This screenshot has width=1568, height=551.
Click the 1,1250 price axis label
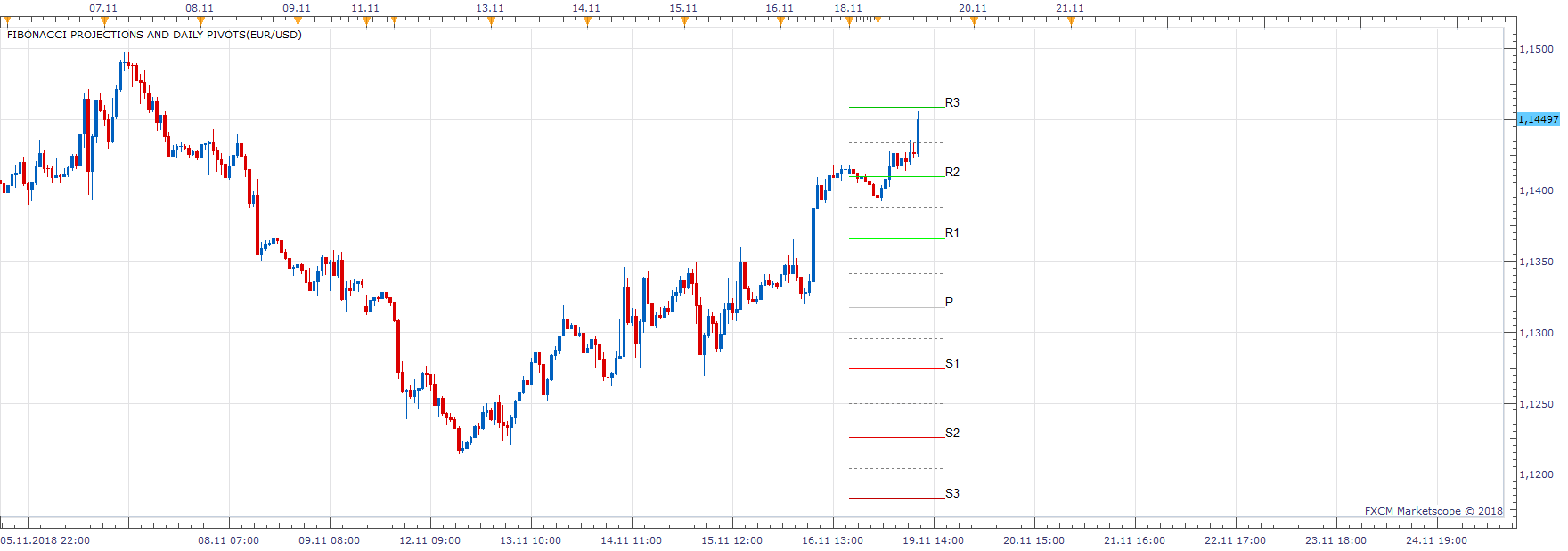tap(1536, 404)
